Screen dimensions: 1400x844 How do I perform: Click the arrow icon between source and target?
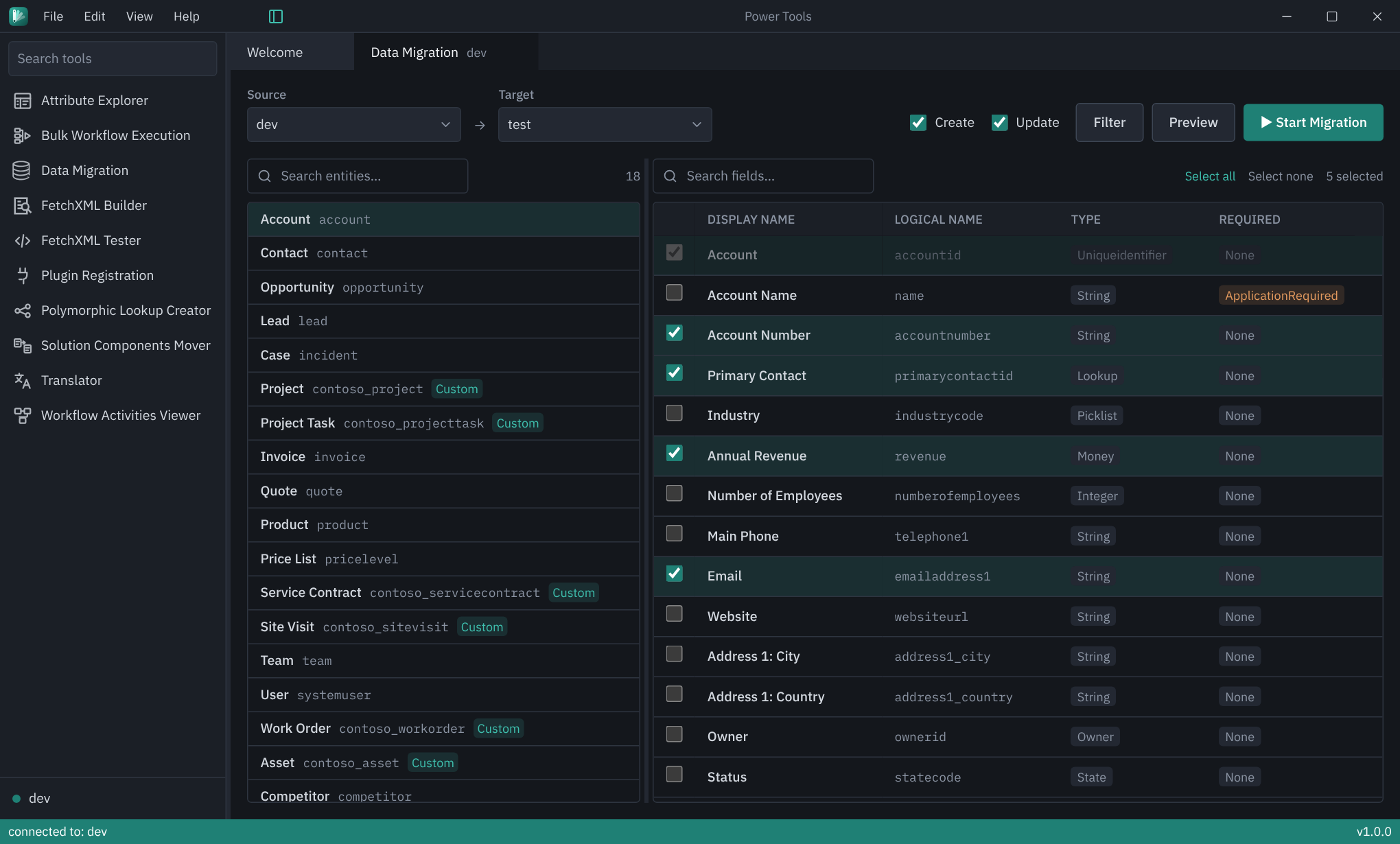coord(480,125)
